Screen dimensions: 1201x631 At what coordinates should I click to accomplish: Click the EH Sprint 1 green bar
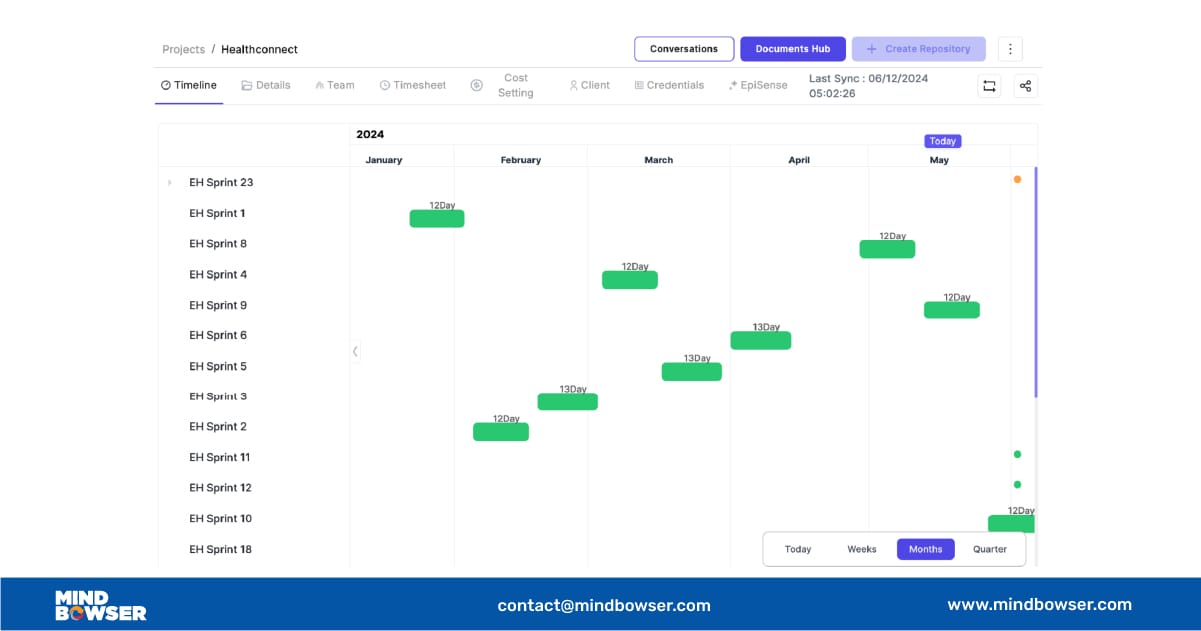(x=437, y=219)
